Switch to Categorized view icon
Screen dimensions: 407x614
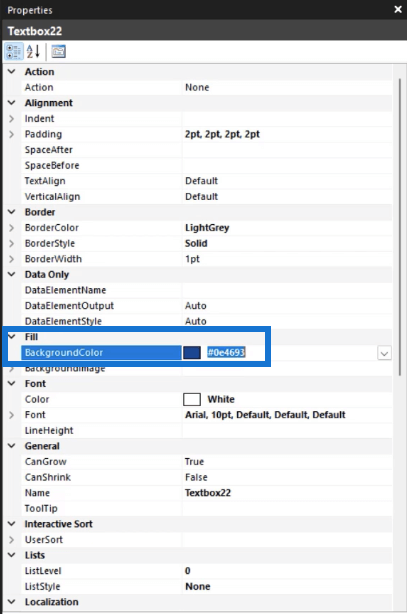(x=14, y=52)
